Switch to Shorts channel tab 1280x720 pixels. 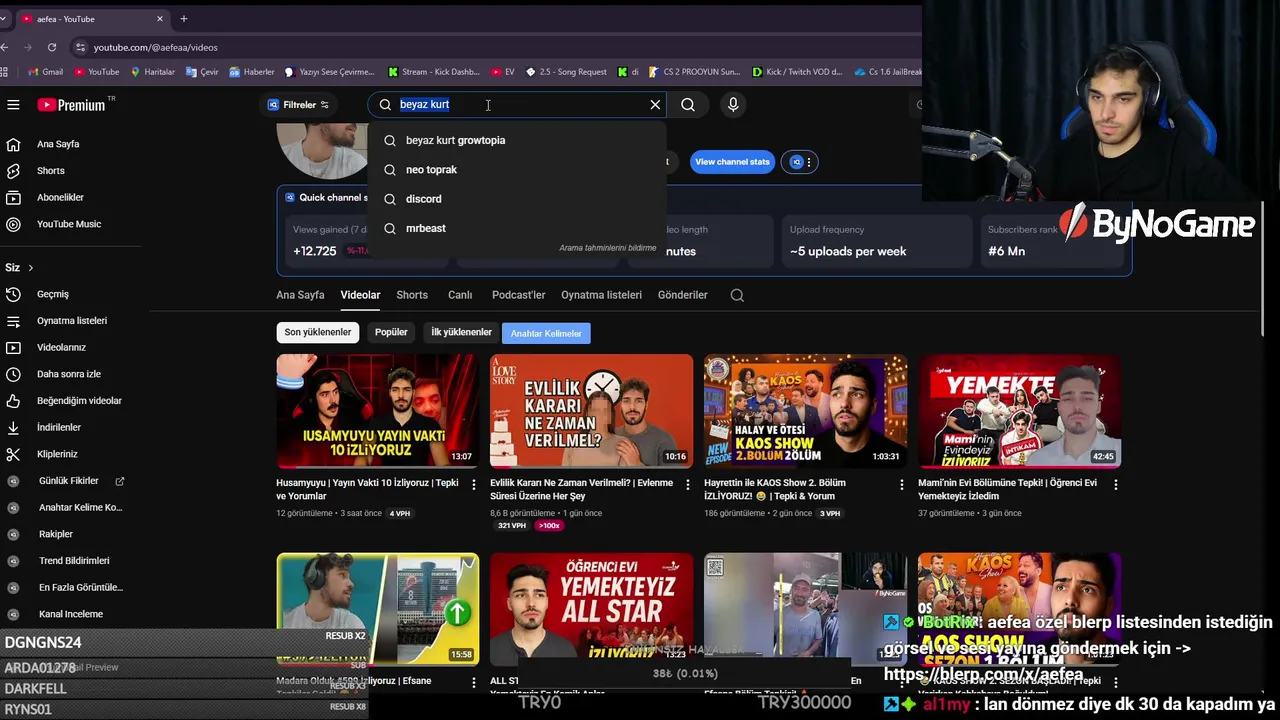[412, 295]
